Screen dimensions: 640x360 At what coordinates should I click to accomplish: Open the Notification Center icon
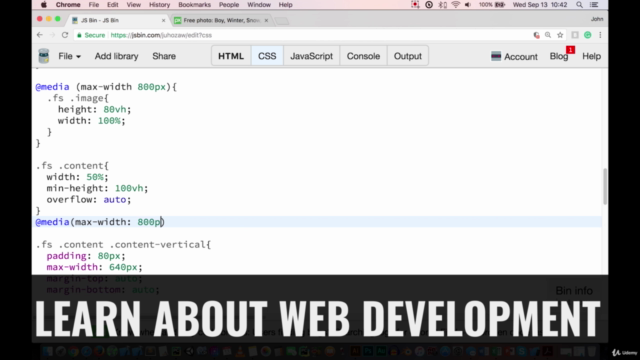pos(594,5)
